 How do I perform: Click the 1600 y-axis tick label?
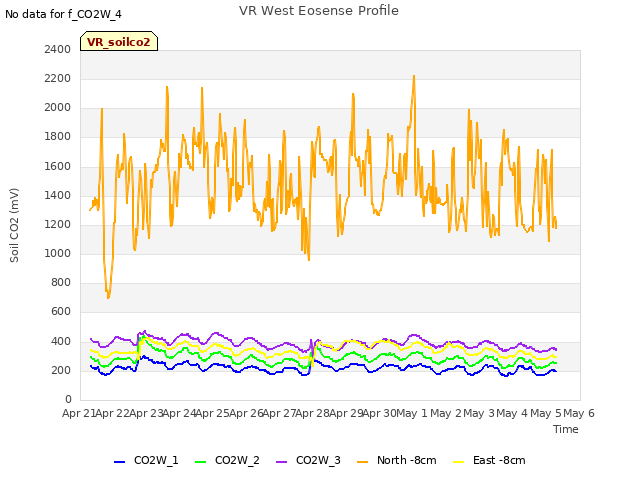(x=58, y=166)
